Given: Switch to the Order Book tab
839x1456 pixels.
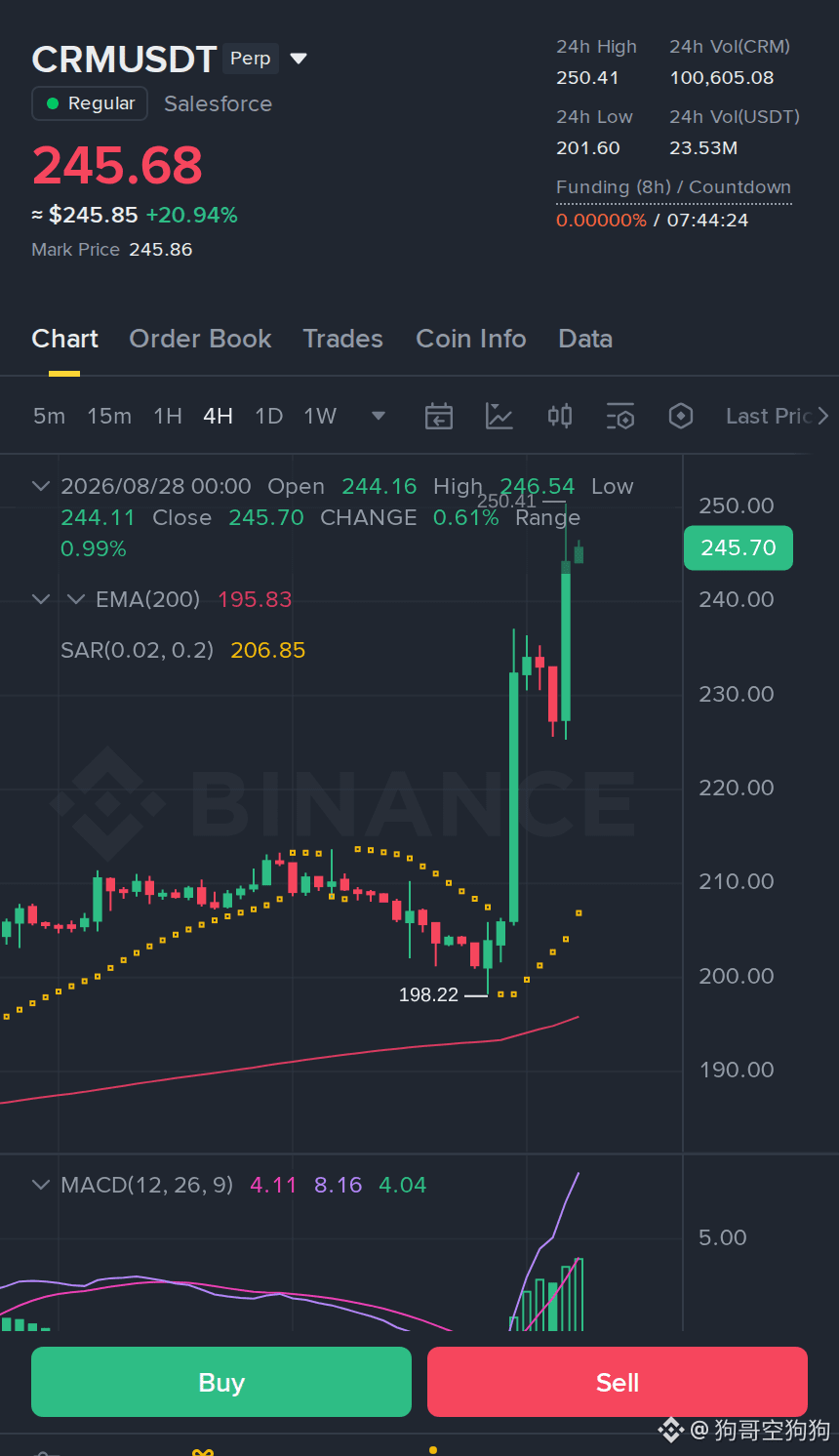Looking at the screenshot, I should pos(200,339).
